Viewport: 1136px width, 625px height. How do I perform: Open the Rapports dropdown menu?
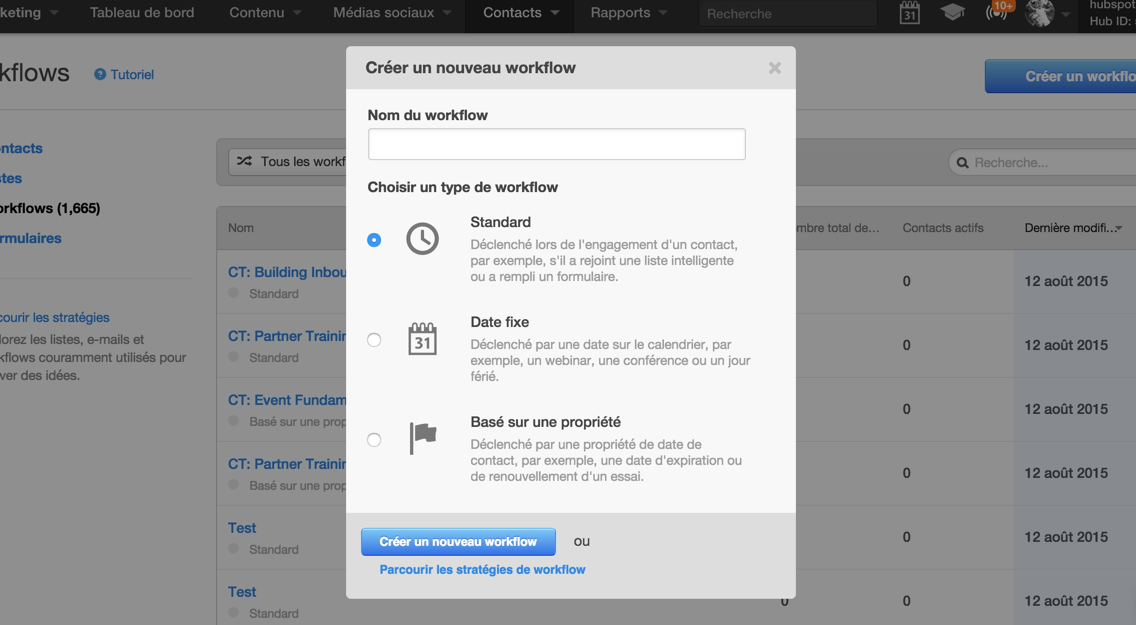point(628,13)
